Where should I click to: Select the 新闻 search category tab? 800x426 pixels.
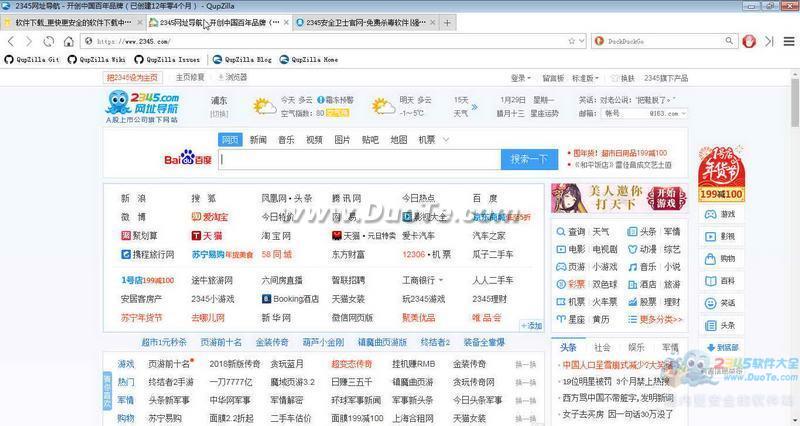tap(258, 139)
